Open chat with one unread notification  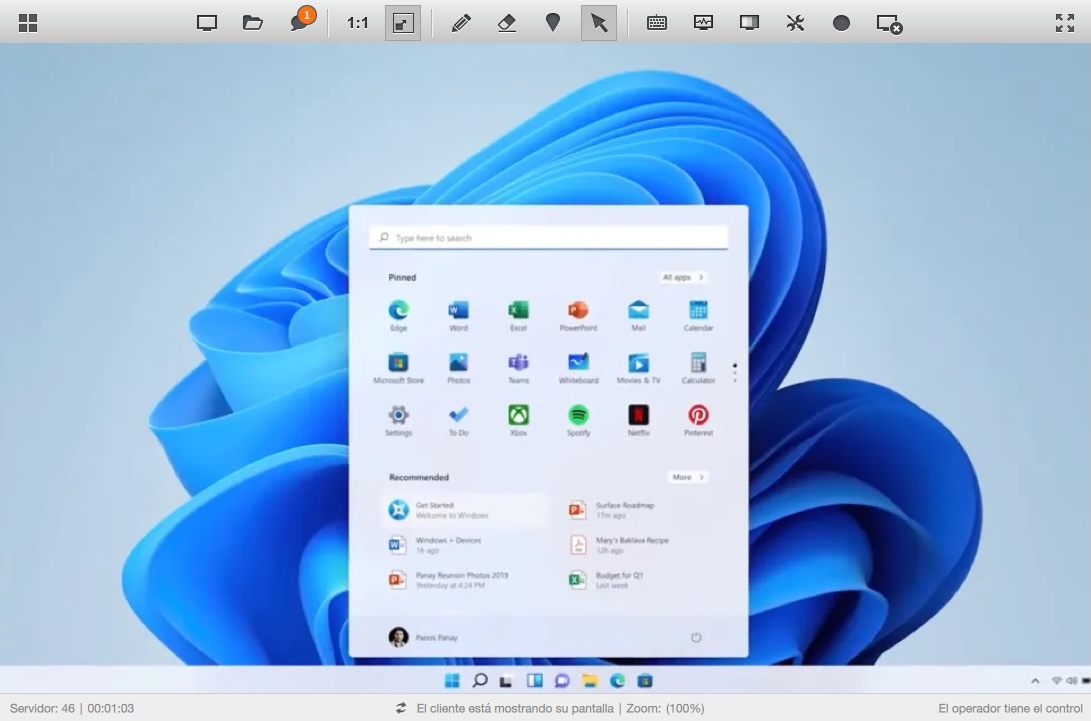point(300,23)
